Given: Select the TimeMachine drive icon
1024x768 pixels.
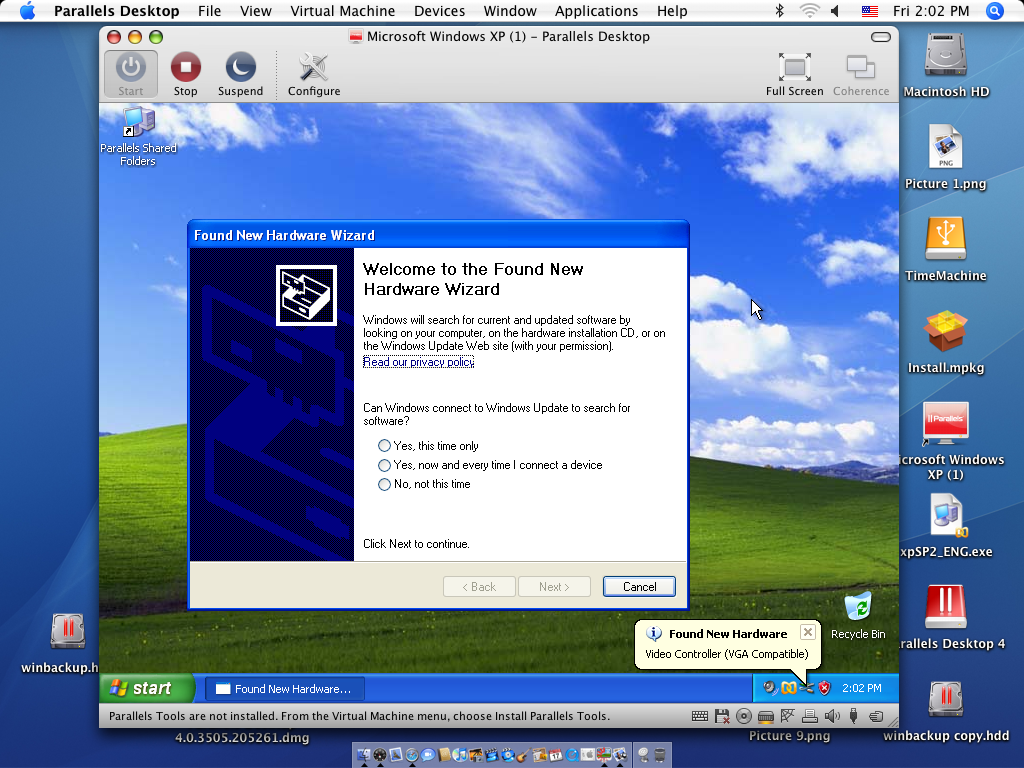Looking at the screenshot, I should click(x=946, y=249).
